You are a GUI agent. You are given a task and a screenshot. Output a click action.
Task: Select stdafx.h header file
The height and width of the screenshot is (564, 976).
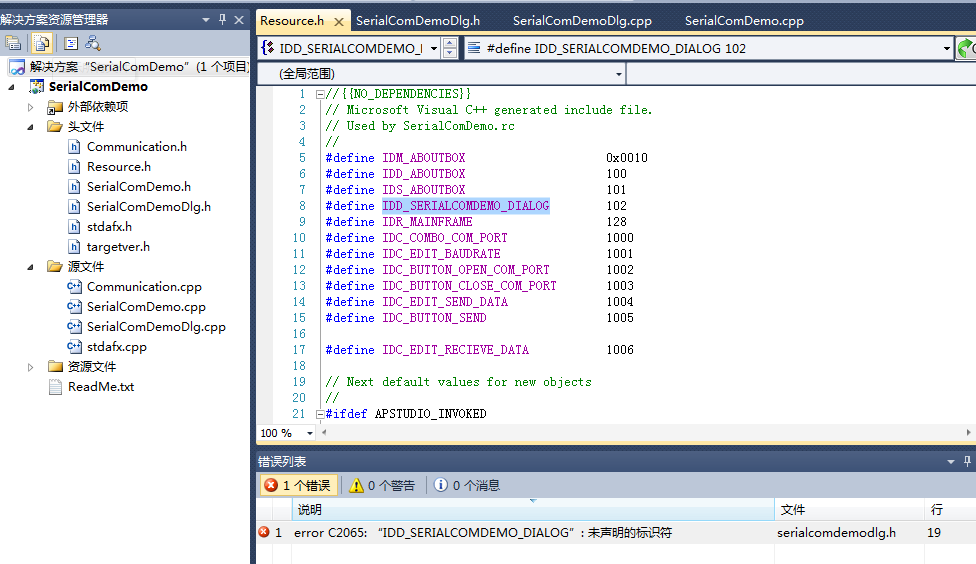click(x=109, y=227)
